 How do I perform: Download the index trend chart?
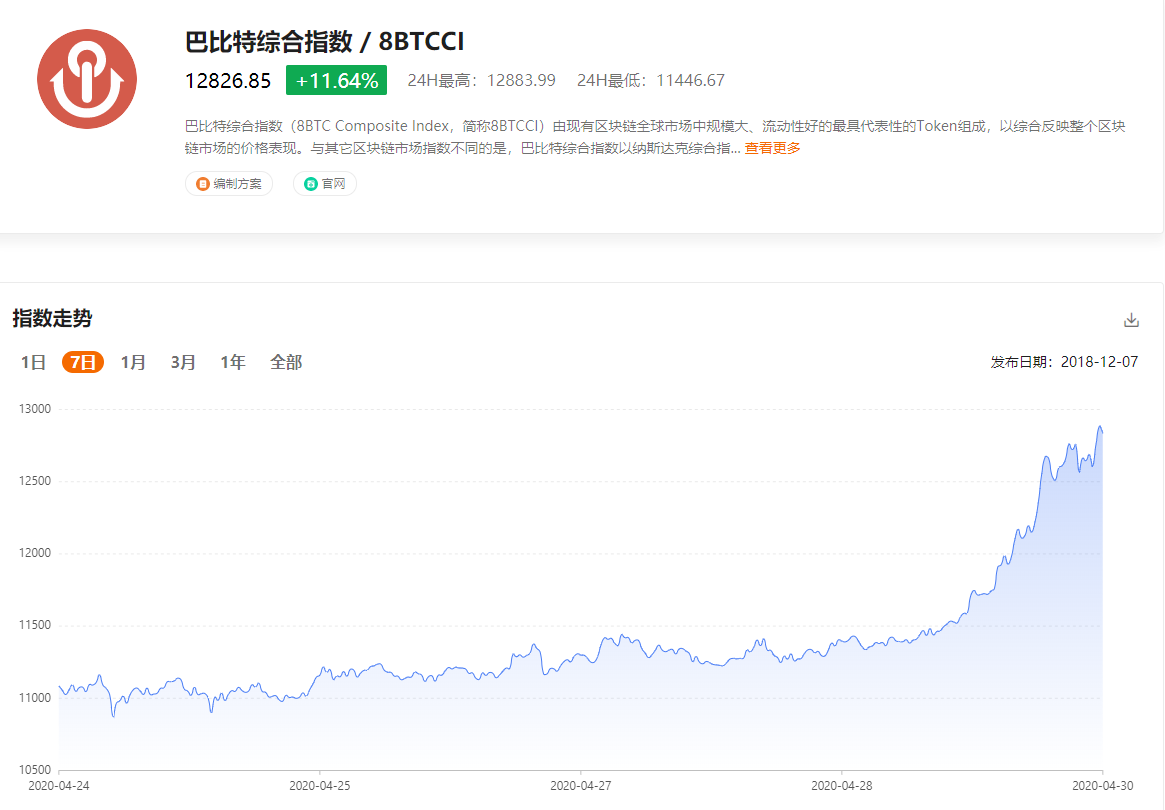(1131, 320)
